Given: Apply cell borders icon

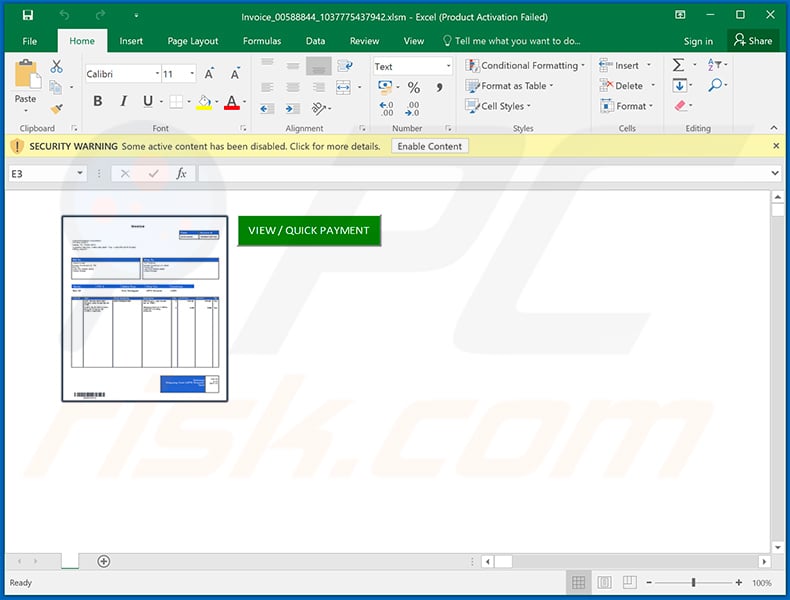Looking at the screenshot, I should (176, 102).
